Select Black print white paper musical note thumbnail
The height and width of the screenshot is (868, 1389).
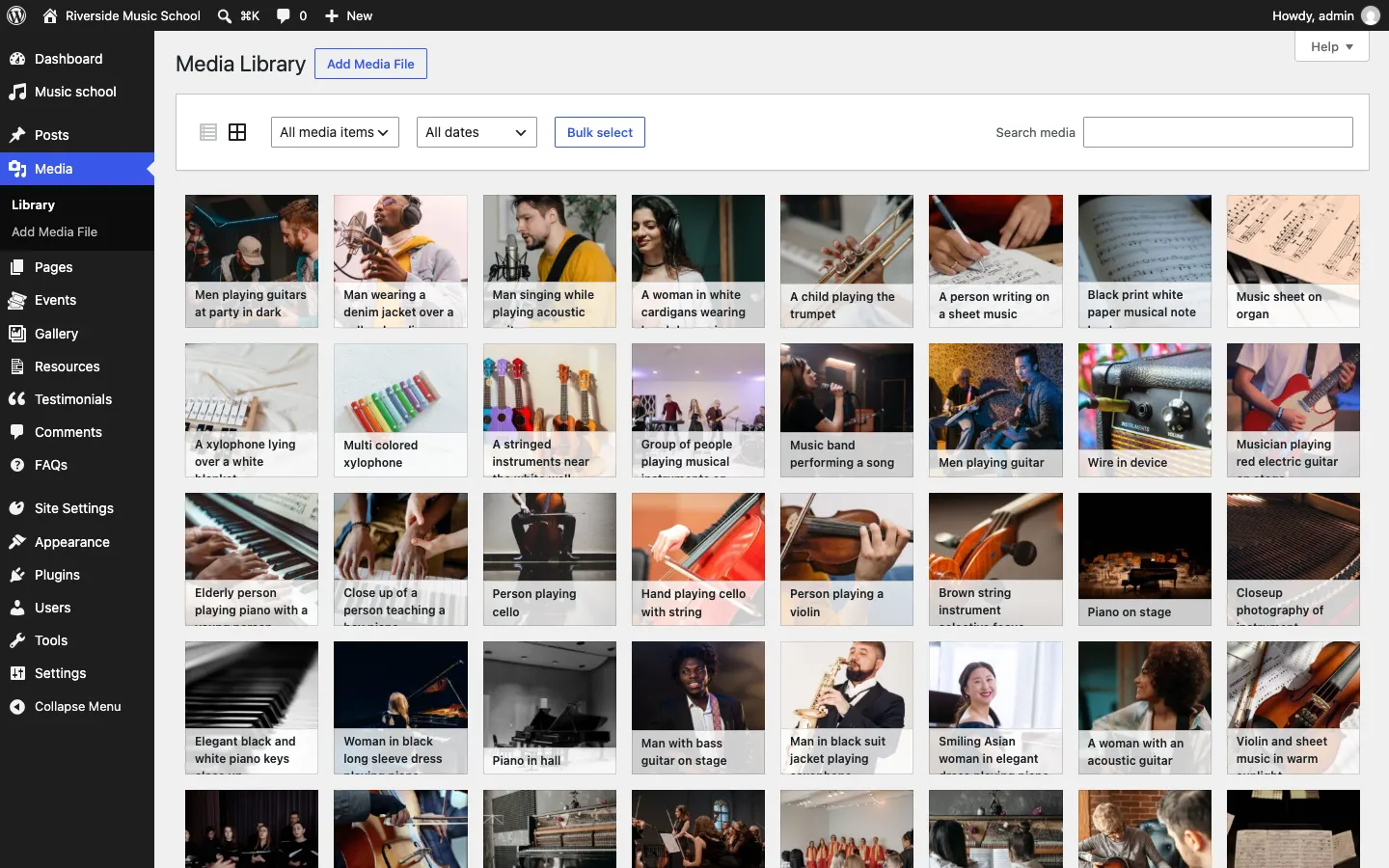point(1145,261)
